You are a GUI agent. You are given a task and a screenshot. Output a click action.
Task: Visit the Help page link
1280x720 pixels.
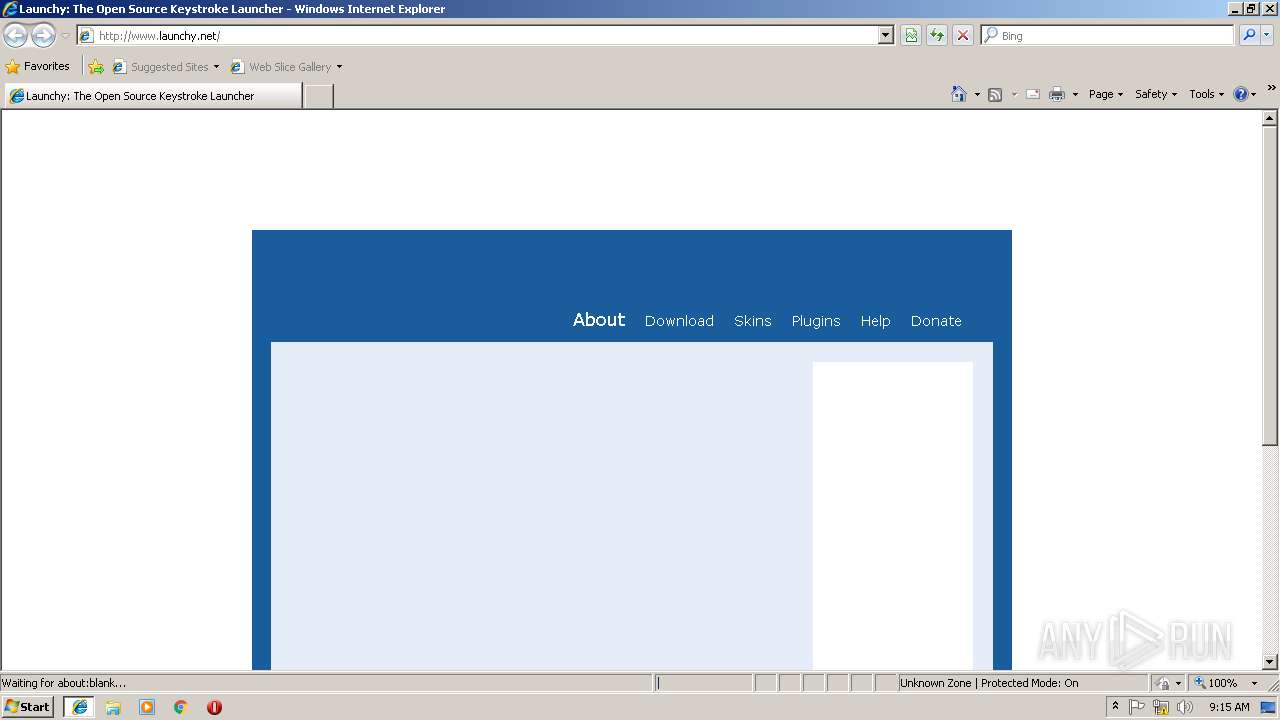pos(875,321)
